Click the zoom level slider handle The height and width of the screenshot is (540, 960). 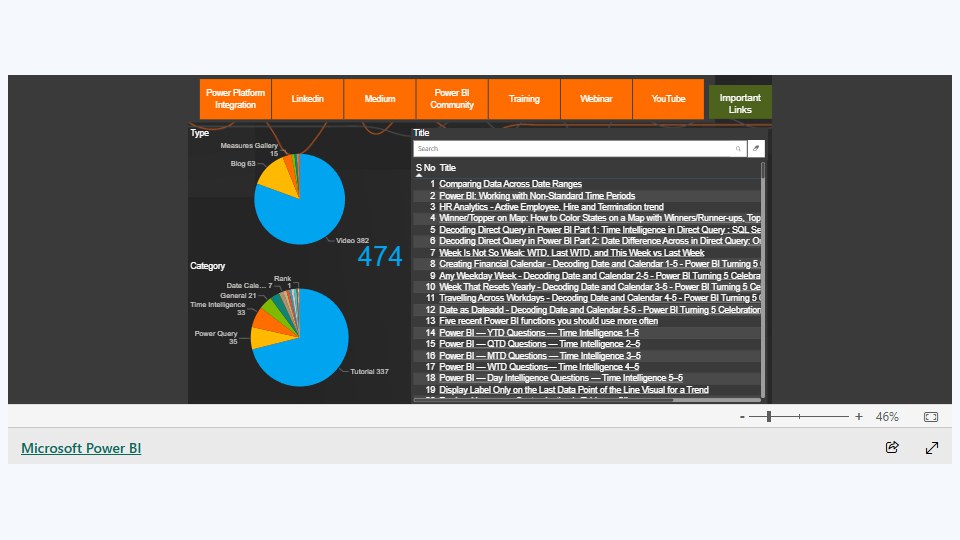click(x=768, y=417)
